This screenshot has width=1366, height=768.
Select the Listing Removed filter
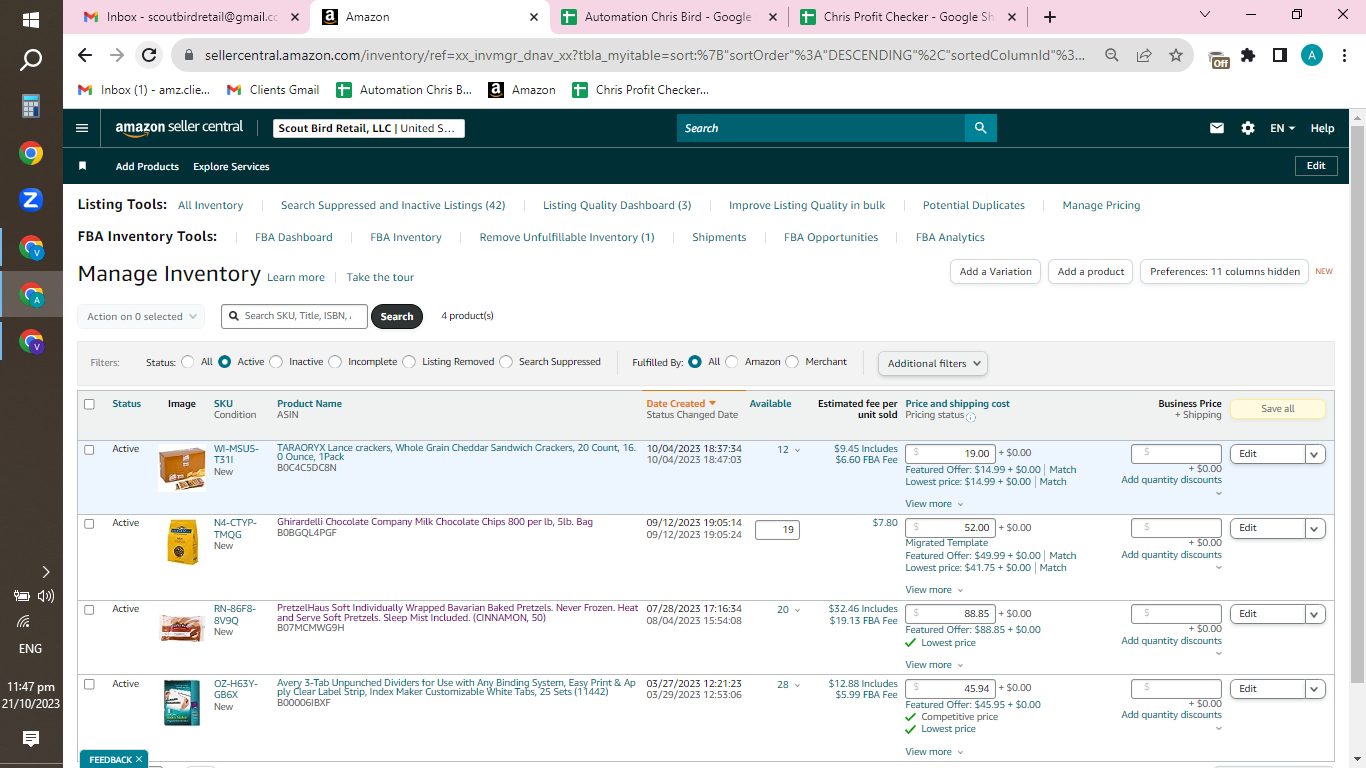409,362
